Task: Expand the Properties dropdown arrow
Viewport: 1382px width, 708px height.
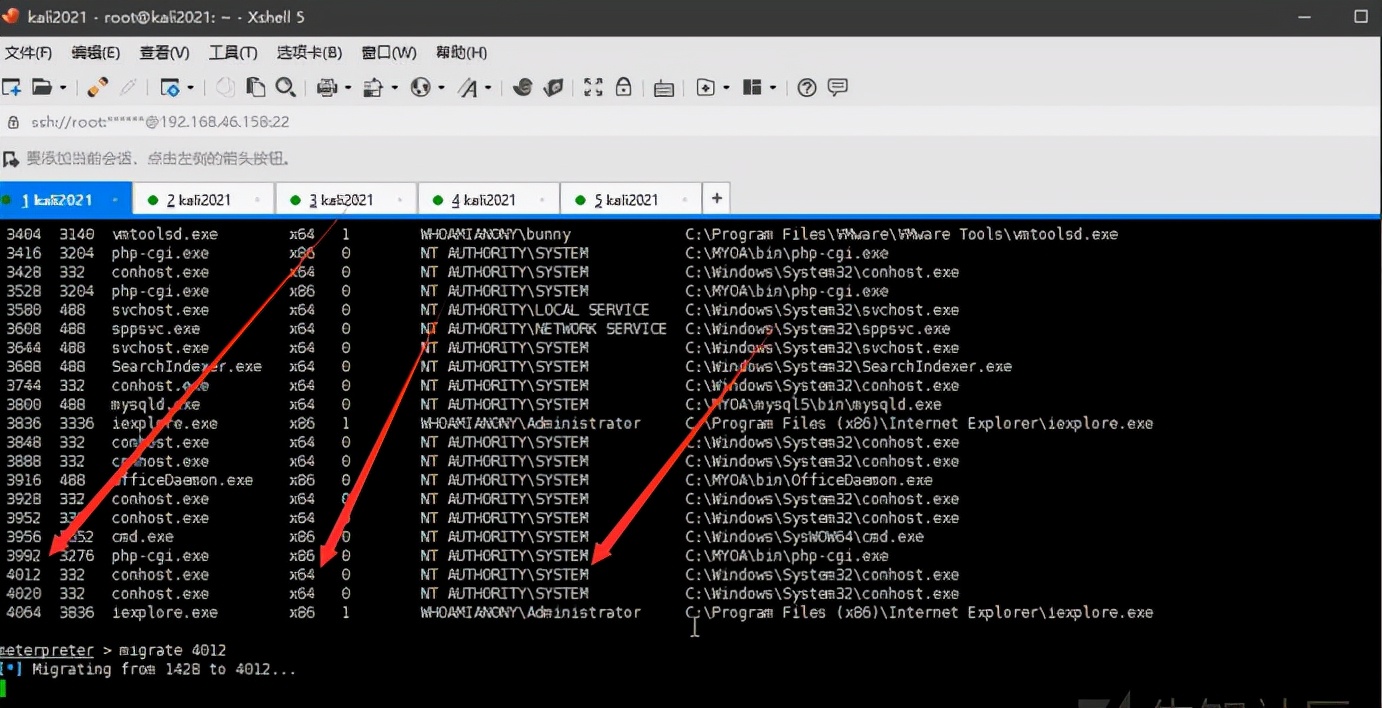Action: point(190,88)
